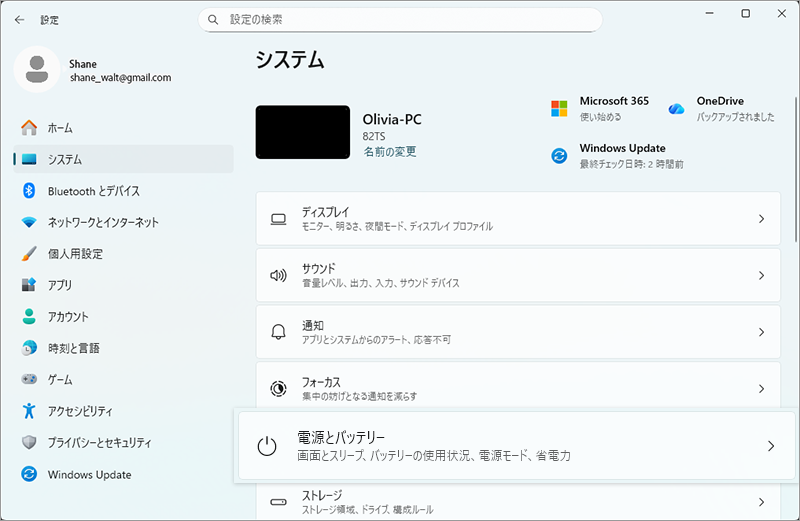Click アプリとシステムからのアラート description text
800x521 pixels.
click(377, 340)
